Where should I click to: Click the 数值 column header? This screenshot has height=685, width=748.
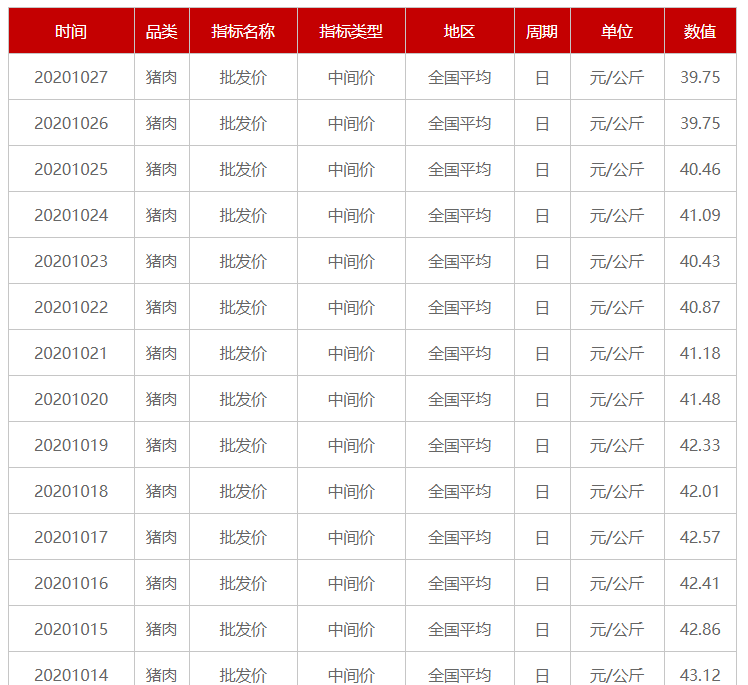700,31
